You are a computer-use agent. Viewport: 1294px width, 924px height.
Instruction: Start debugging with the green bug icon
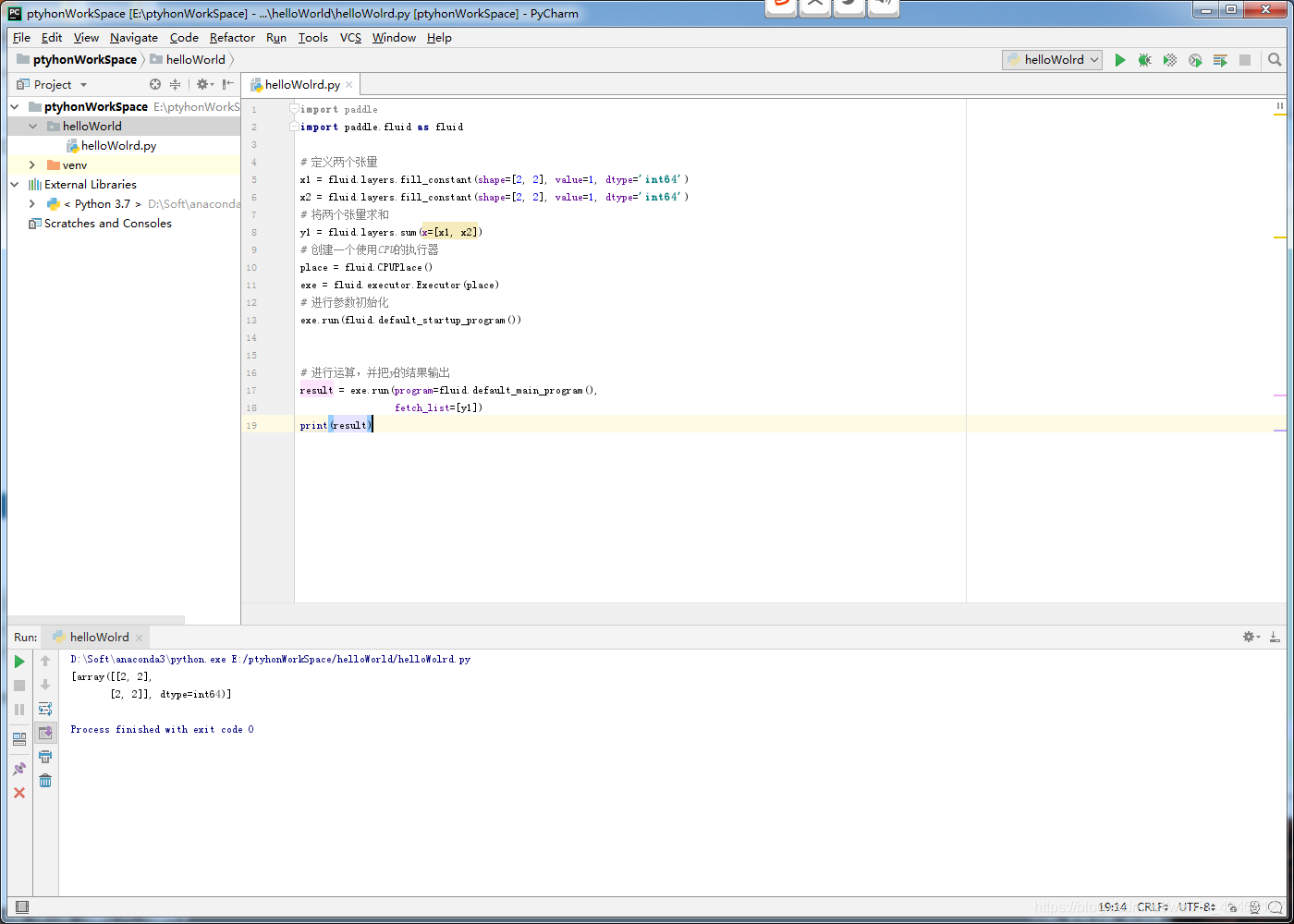coord(1145,60)
